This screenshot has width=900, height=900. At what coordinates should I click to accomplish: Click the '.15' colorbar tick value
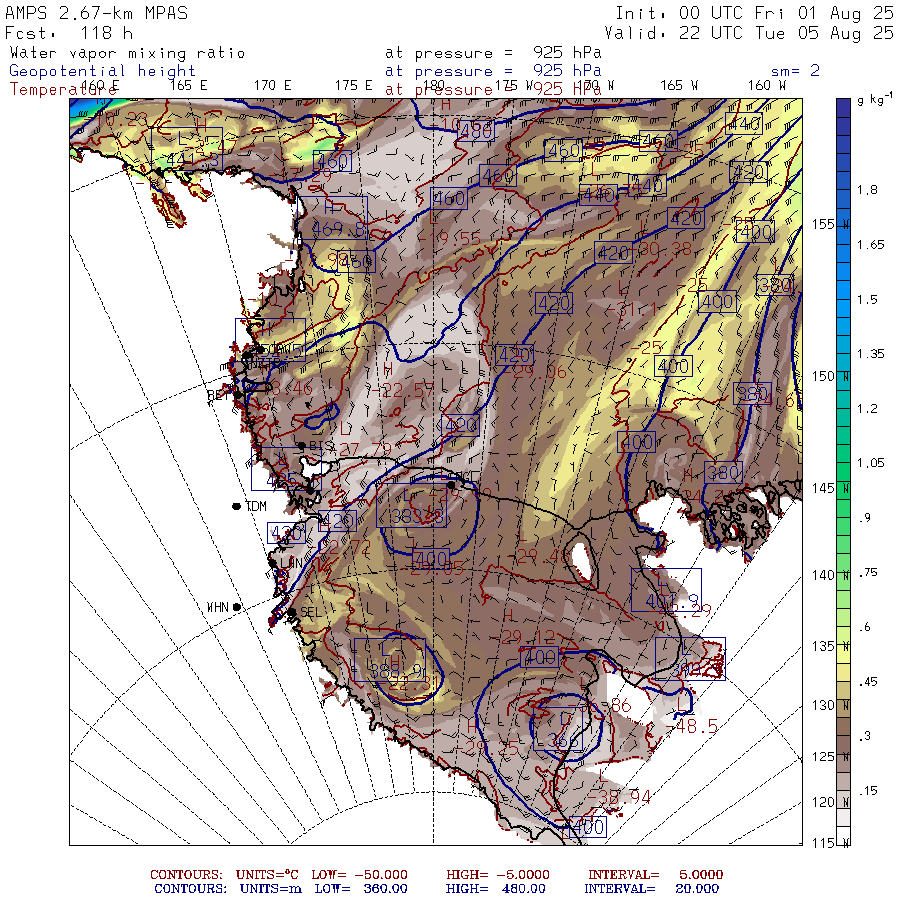tap(868, 791)
